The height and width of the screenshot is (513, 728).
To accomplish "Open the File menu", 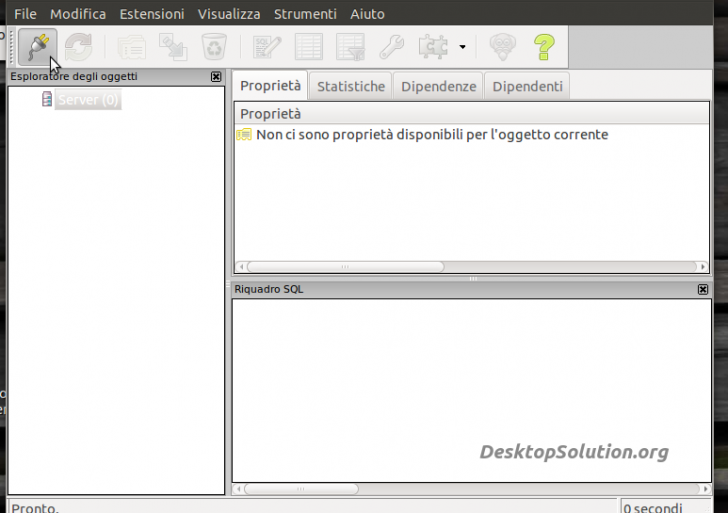I will click(x=26, y=14).
